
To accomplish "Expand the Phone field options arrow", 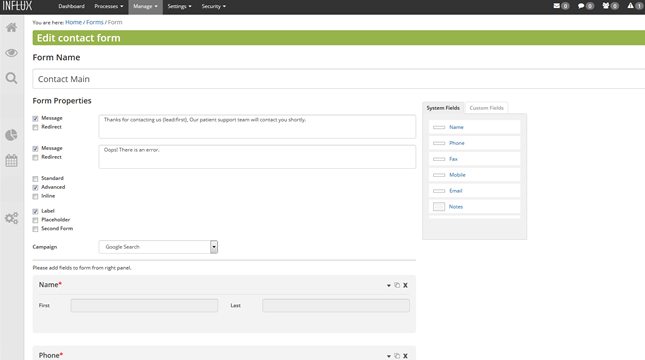I will pos(388,356).
